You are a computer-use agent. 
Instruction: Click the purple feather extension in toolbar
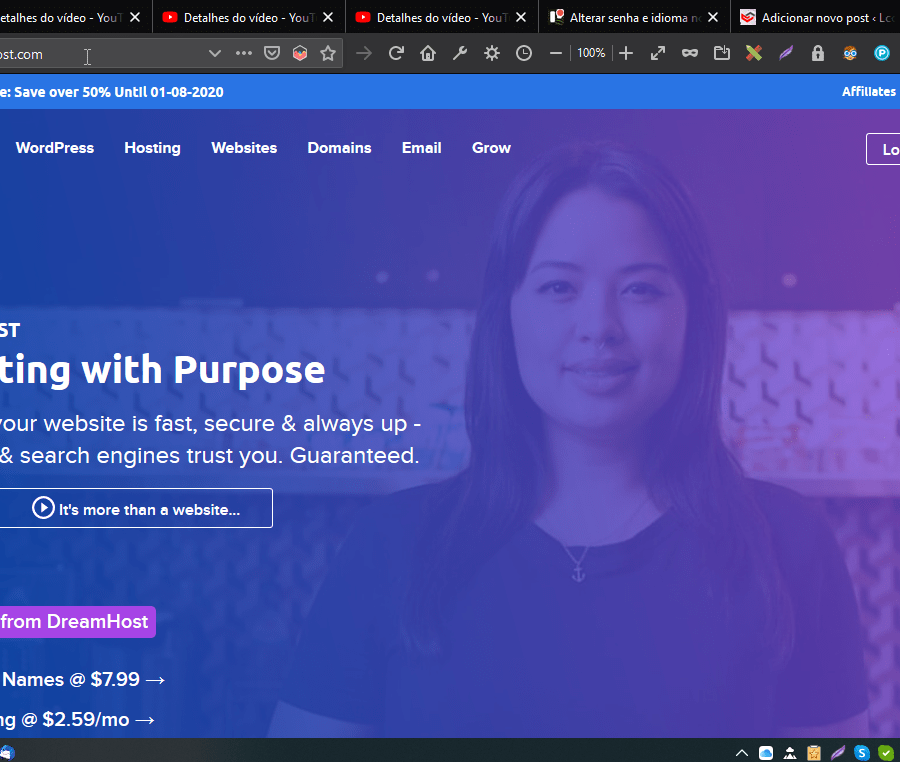coord(786,53)
